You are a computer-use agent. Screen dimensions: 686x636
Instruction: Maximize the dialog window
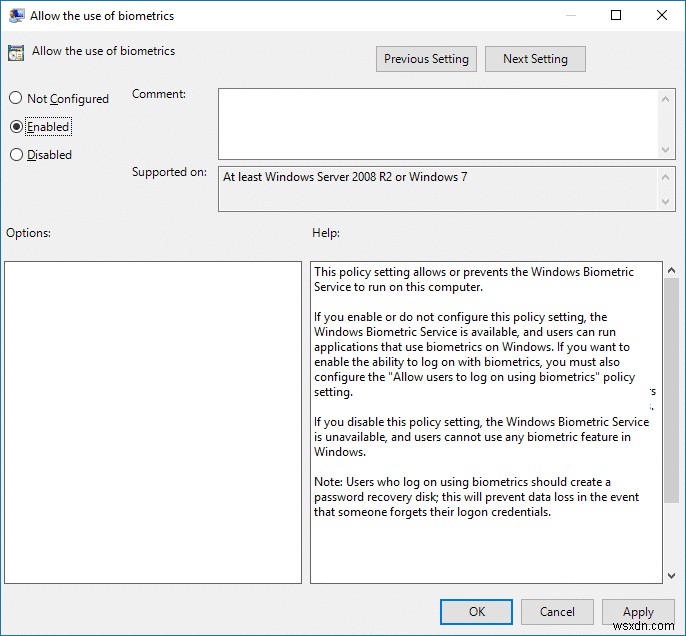(x=616, y=15)
